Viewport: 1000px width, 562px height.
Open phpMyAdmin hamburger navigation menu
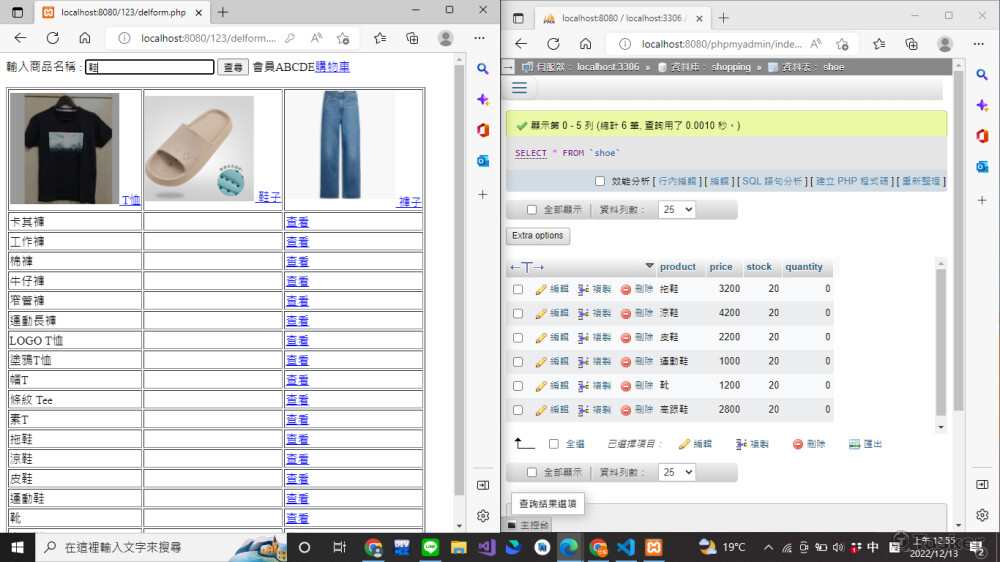pyautogui.click(x=519, y=88)
